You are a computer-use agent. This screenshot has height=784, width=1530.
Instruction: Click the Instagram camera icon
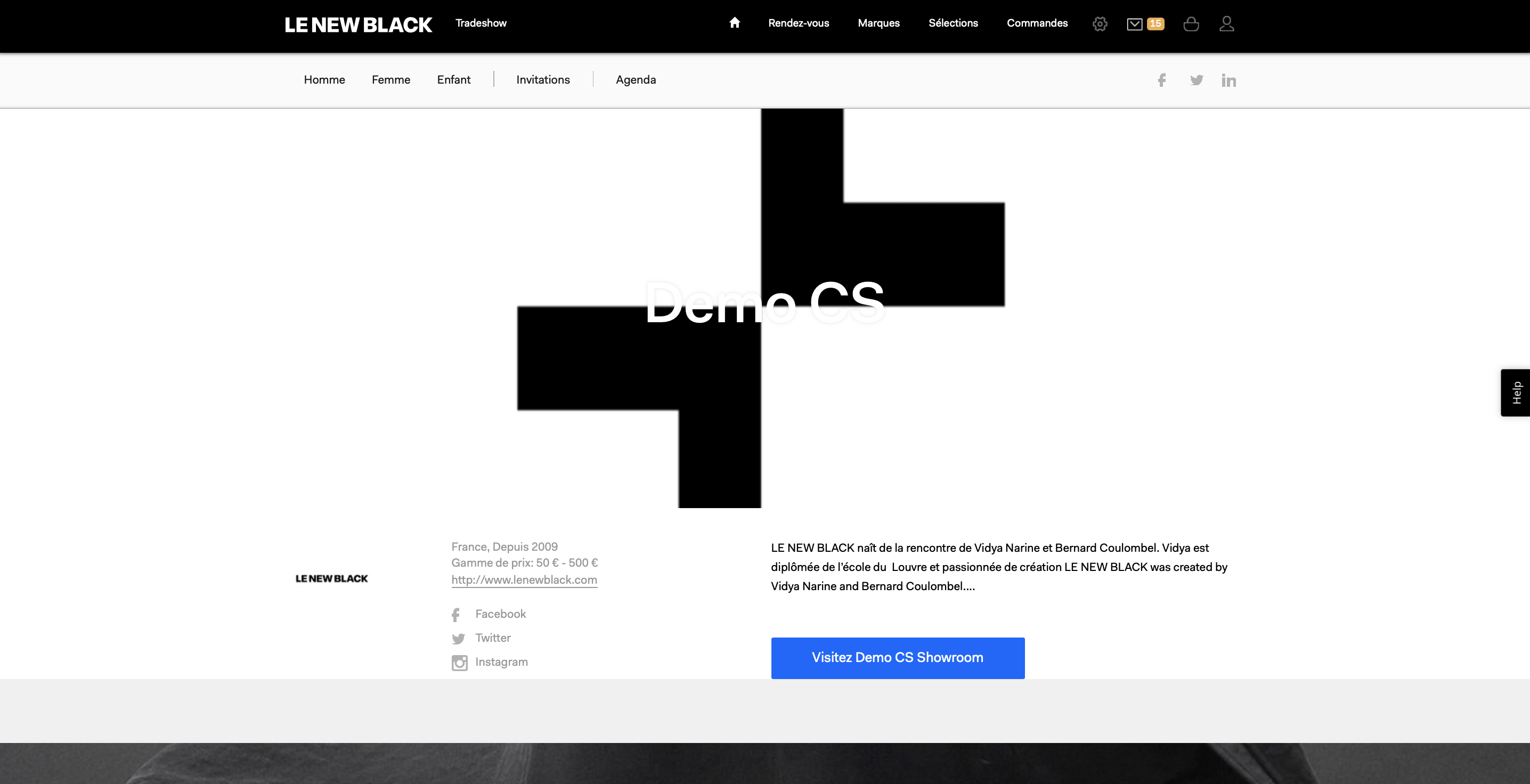click(459, 662)
